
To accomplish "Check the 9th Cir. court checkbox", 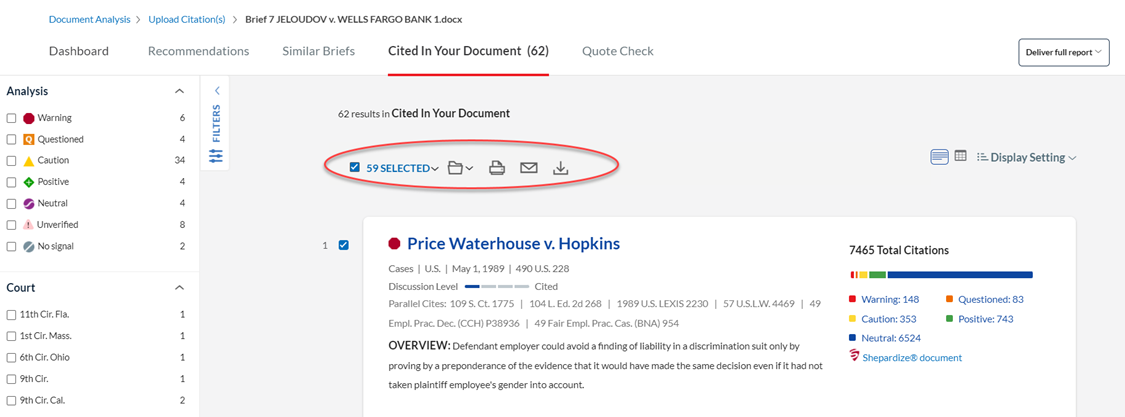I will [11, 379].
